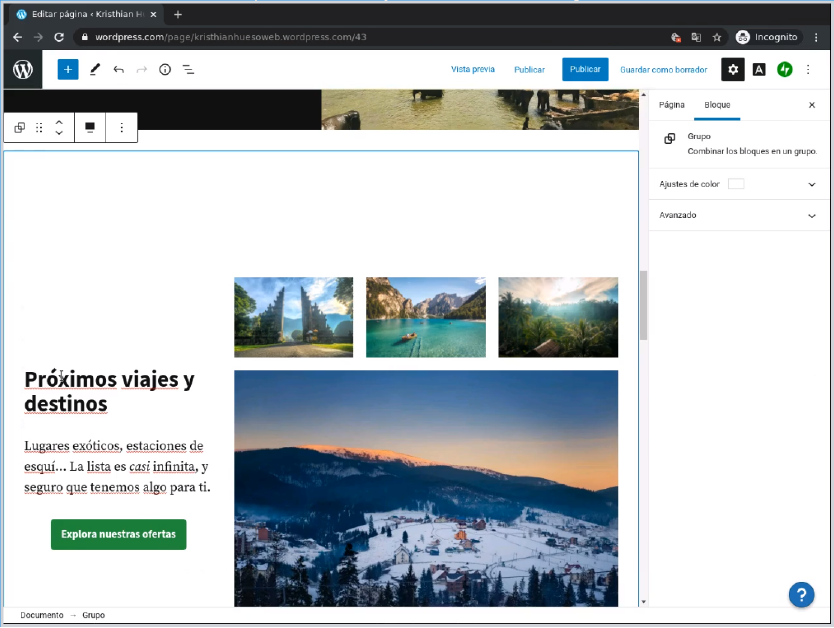
Task: Click the text-only Publicar link
Action: pos(529,70)
